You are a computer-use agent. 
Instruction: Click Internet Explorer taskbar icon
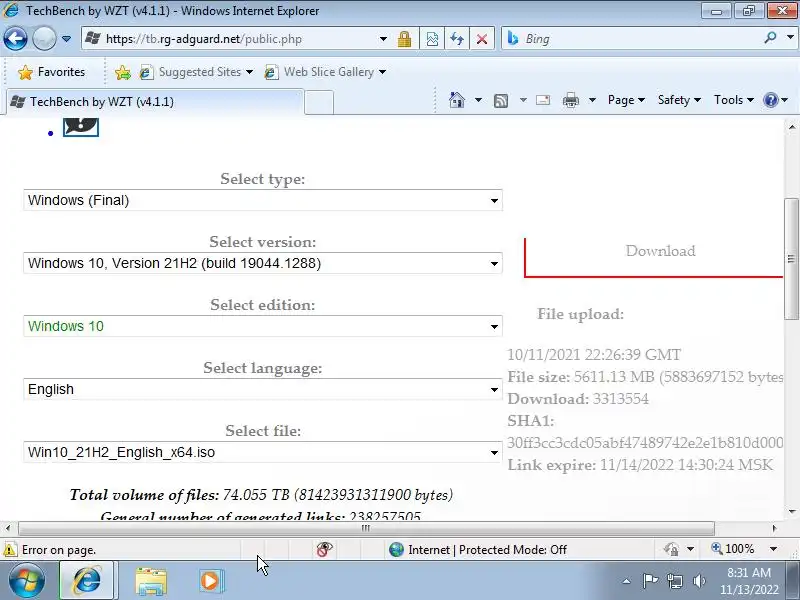tap(87, 581)
